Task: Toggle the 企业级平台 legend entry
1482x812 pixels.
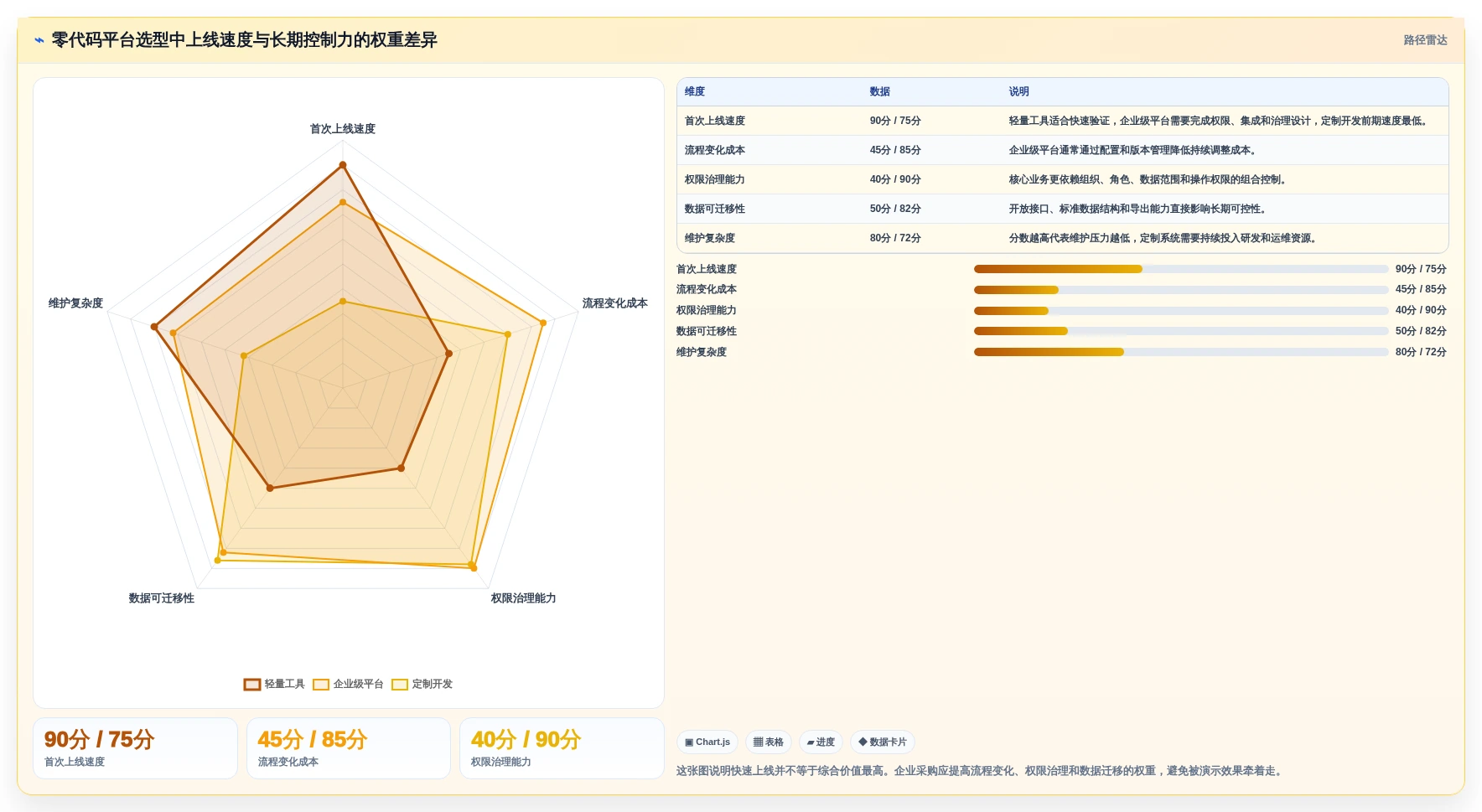Action: (x=348, y=684)
